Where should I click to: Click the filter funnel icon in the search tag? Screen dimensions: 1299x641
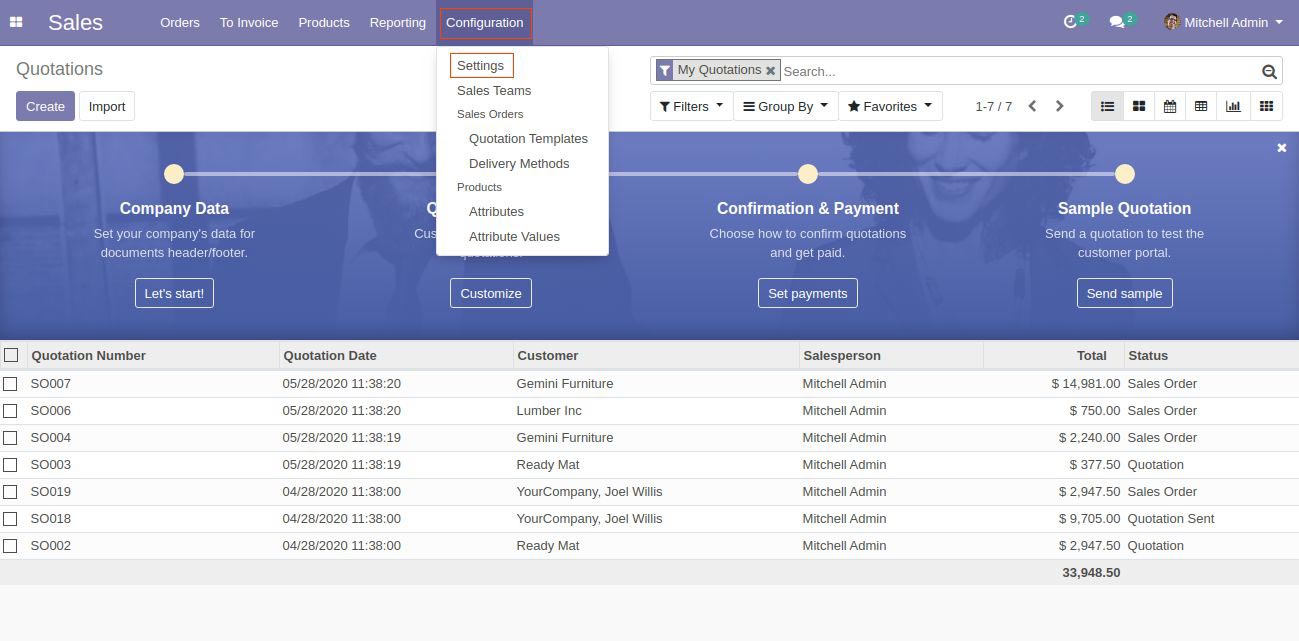click(665, 70)
